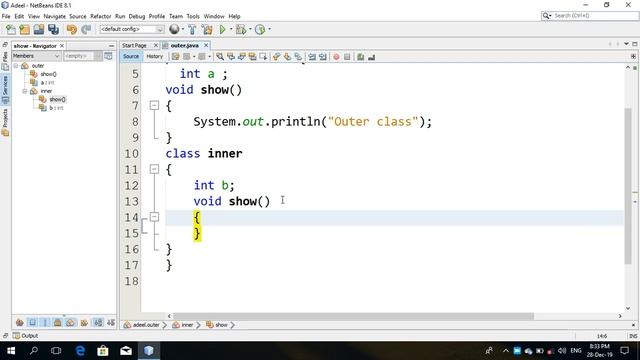Image resolution: width=640 pixels, height=360 pixels.
Task: Open the Members view dropdown in the Navigator
Action: coord(36,56)
